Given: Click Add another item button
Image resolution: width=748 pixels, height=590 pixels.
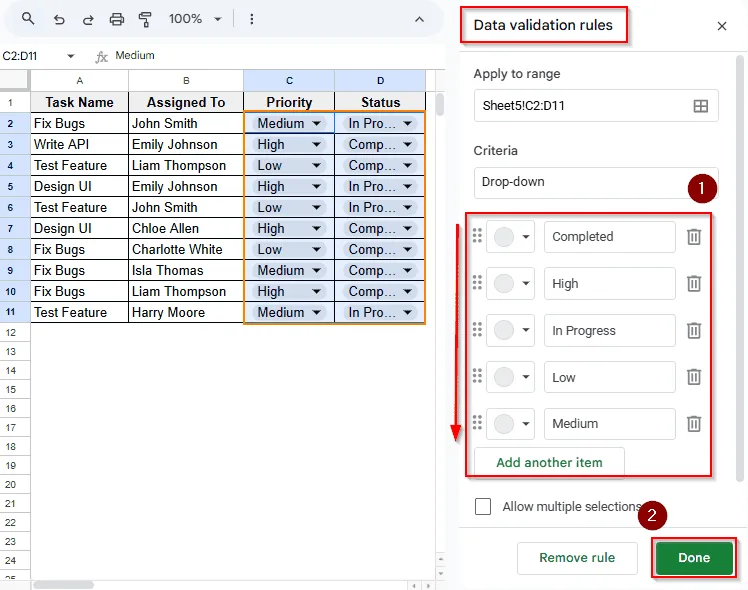Looking at the screenshot, I should [x=549, y=462].
